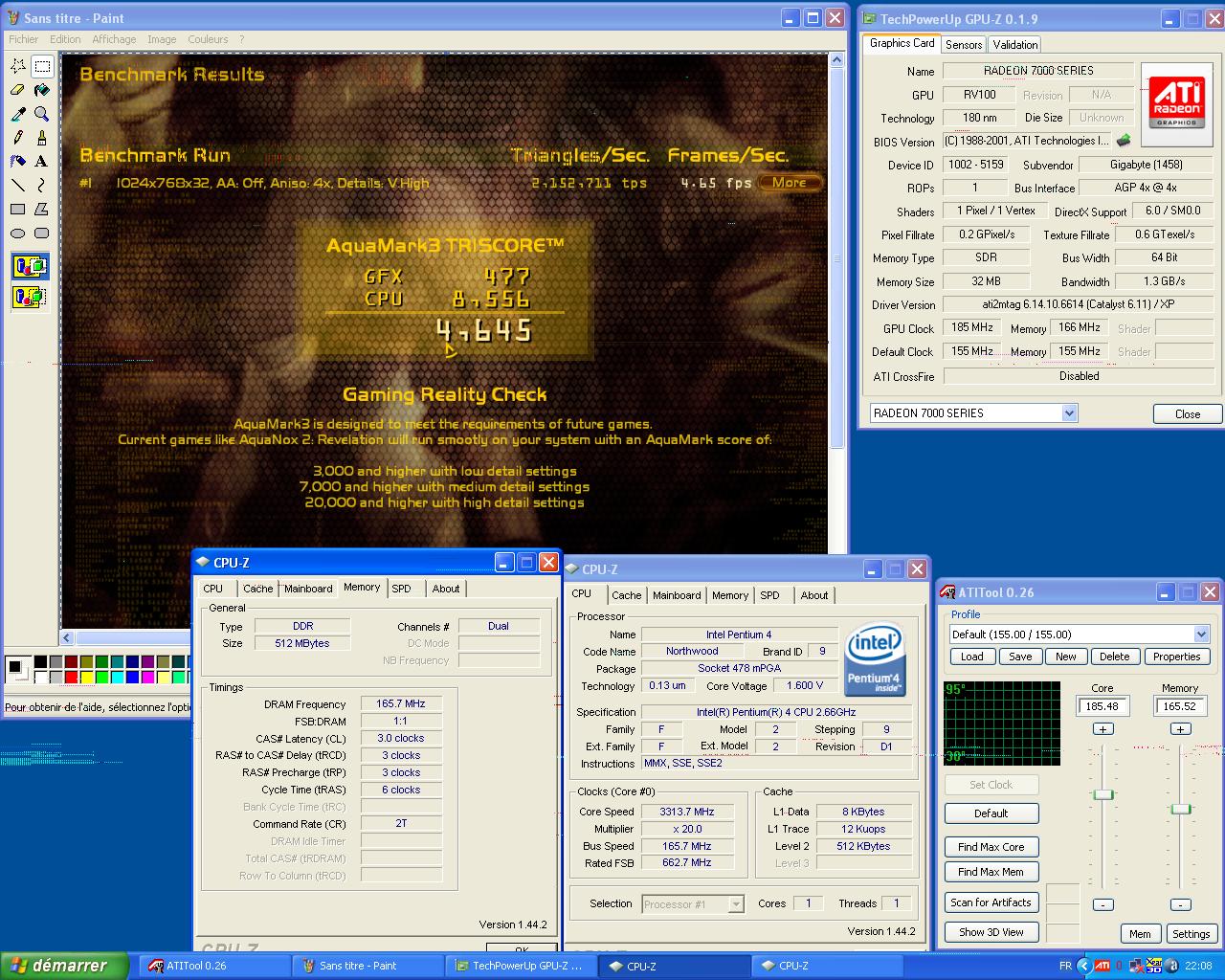Click the Core clock slider thumb in ATITool
The width and height of the screenshot is (1225, 980).
coord(1103,794)
